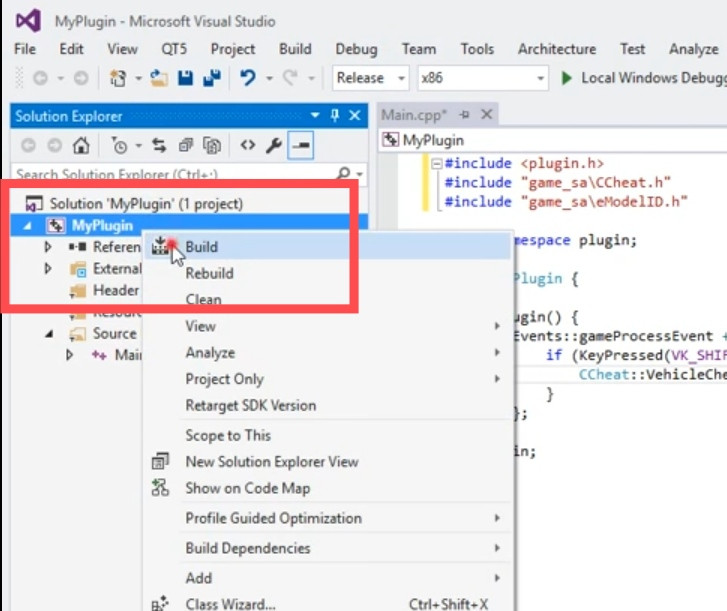Click the Pending Changes Filter clock icon
This screenshot has width=727, height=611.
pyautogui.click(x=119, y=146)
